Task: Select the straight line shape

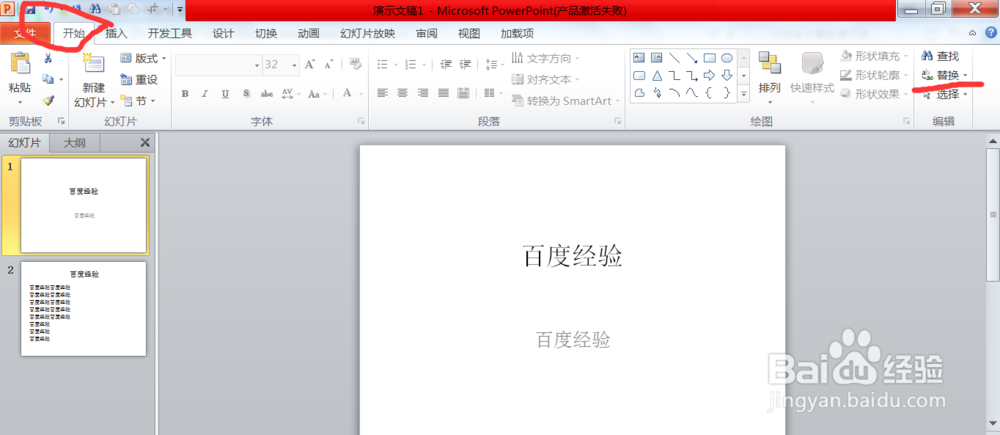Action: pos(675,58)
